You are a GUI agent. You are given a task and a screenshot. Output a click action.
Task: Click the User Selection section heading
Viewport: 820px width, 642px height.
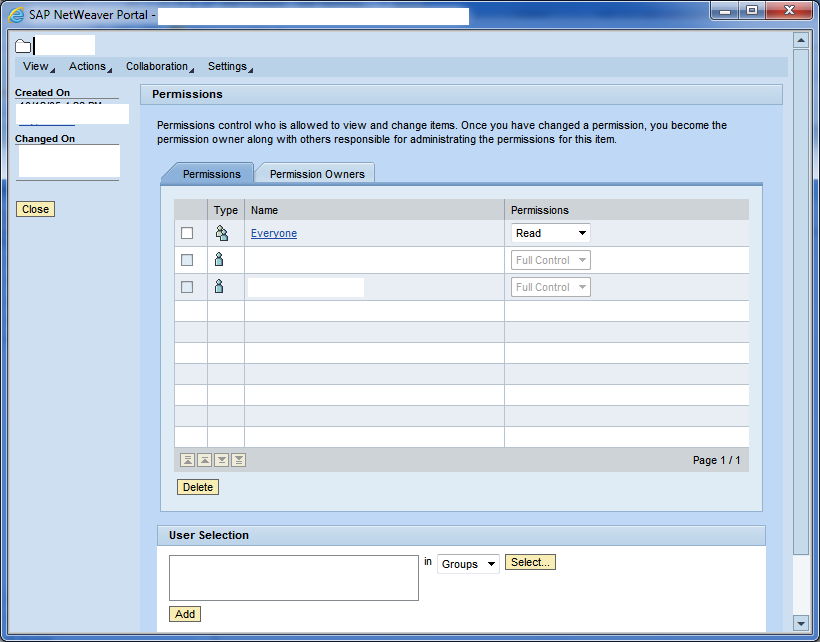pos(209,535)
